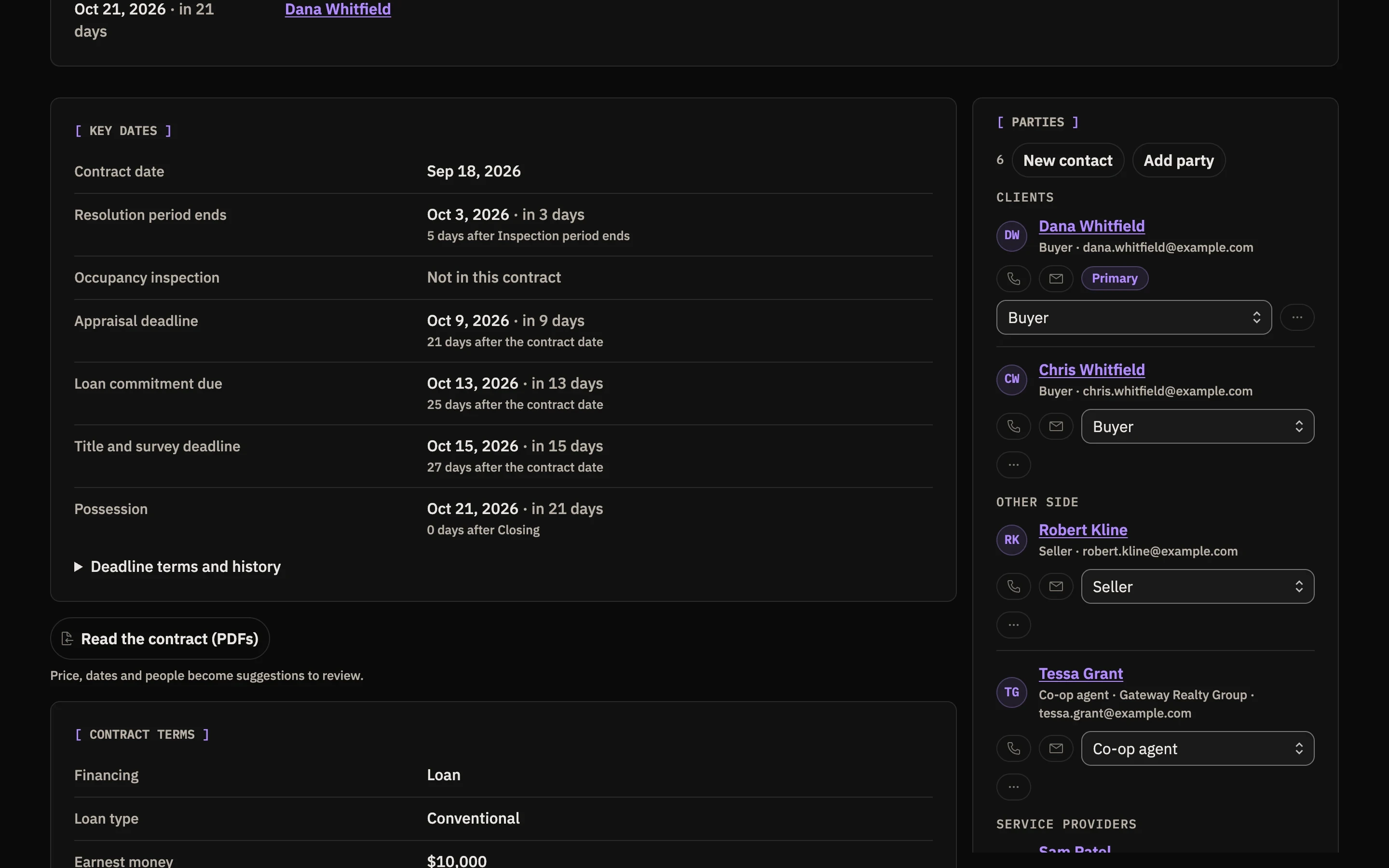Click the Primary badge on Dana Whitfield
This screenshot has height=868, width=1389.
[1115, 278]
